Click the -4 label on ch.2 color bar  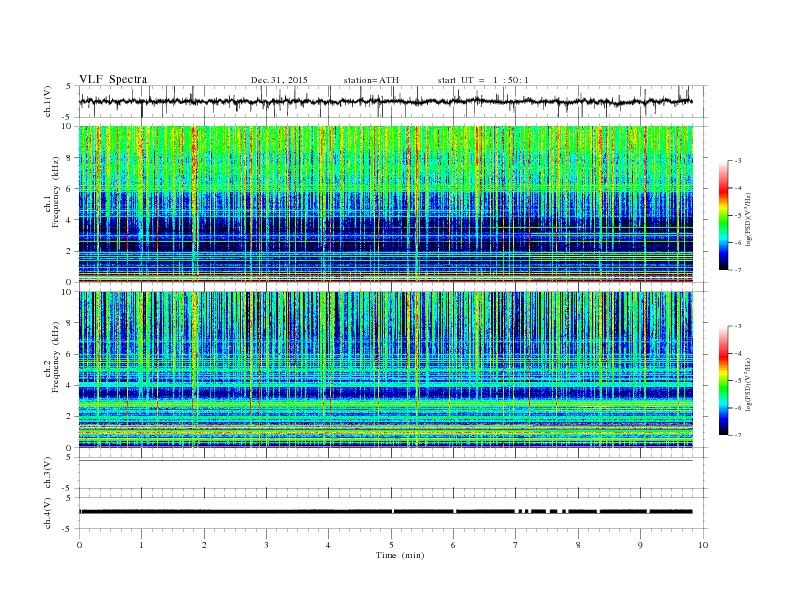(738, 353)
